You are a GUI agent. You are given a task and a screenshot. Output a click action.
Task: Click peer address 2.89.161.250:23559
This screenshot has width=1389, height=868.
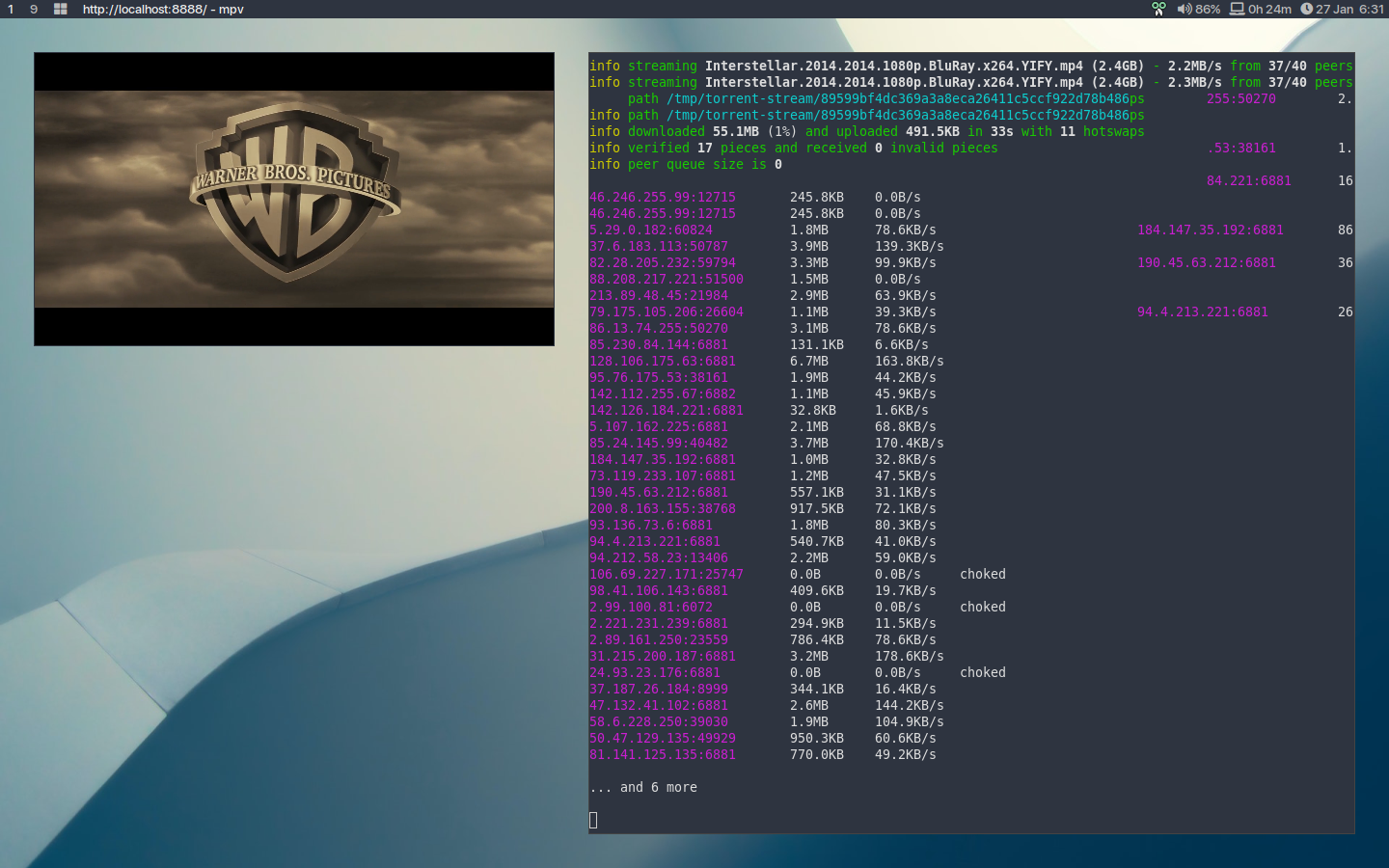tap(659, 639)
